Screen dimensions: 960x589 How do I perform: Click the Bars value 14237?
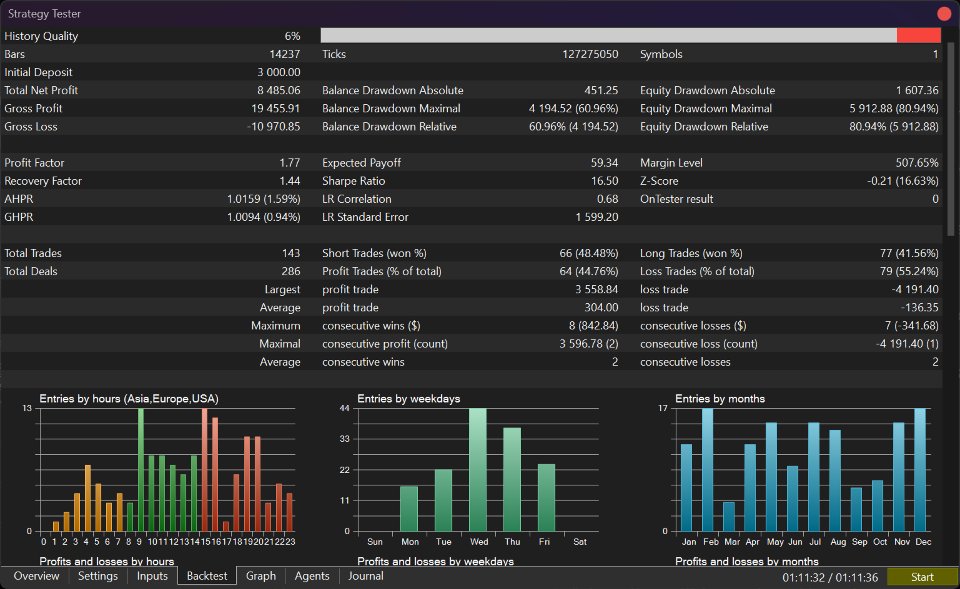click(x=285, y=54)
